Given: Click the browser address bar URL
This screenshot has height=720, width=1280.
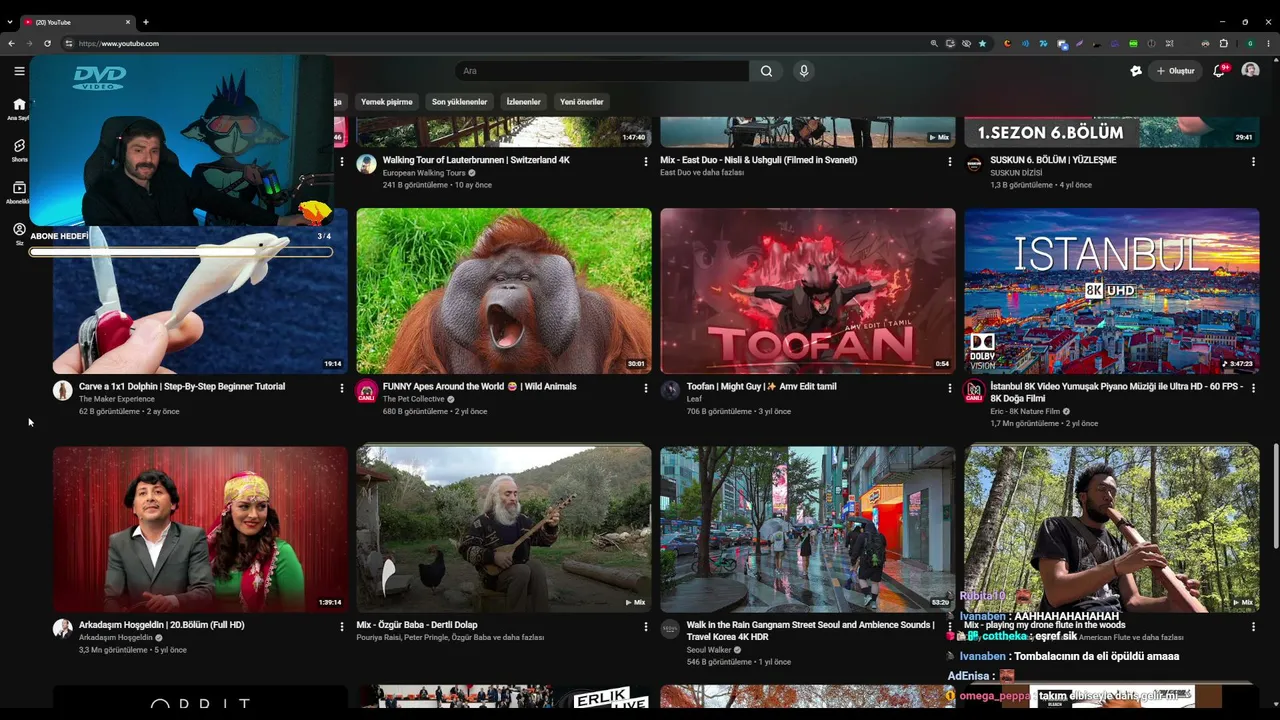Looking at the screenshot, I should tap(119, 43).
